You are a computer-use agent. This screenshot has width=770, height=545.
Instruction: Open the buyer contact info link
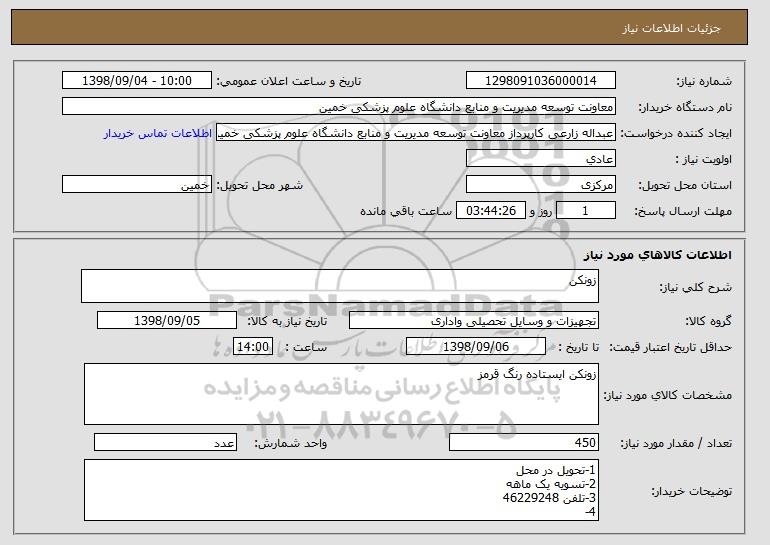pos(158,134)
